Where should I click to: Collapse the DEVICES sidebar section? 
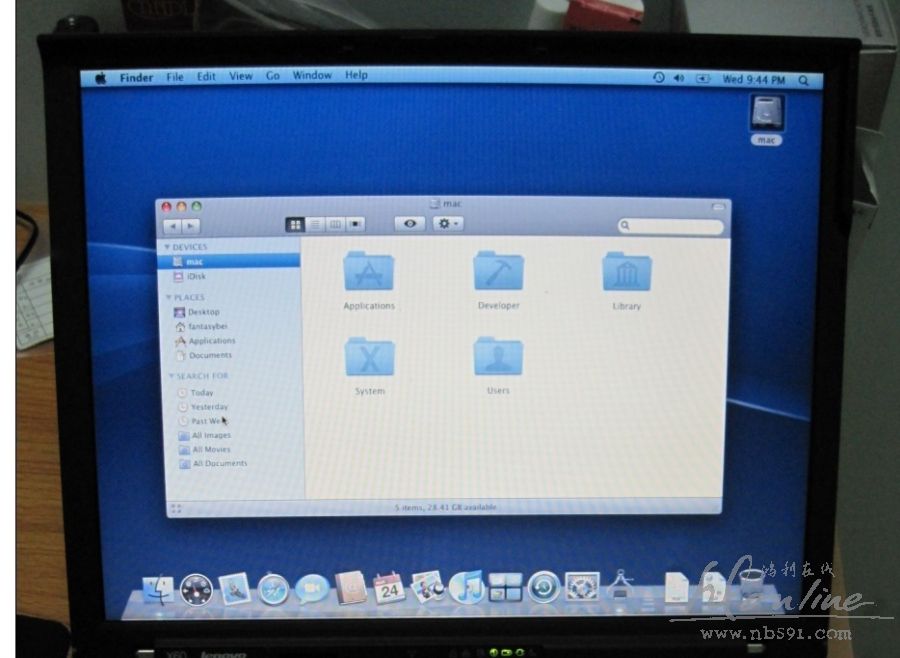tap(168, 247)
